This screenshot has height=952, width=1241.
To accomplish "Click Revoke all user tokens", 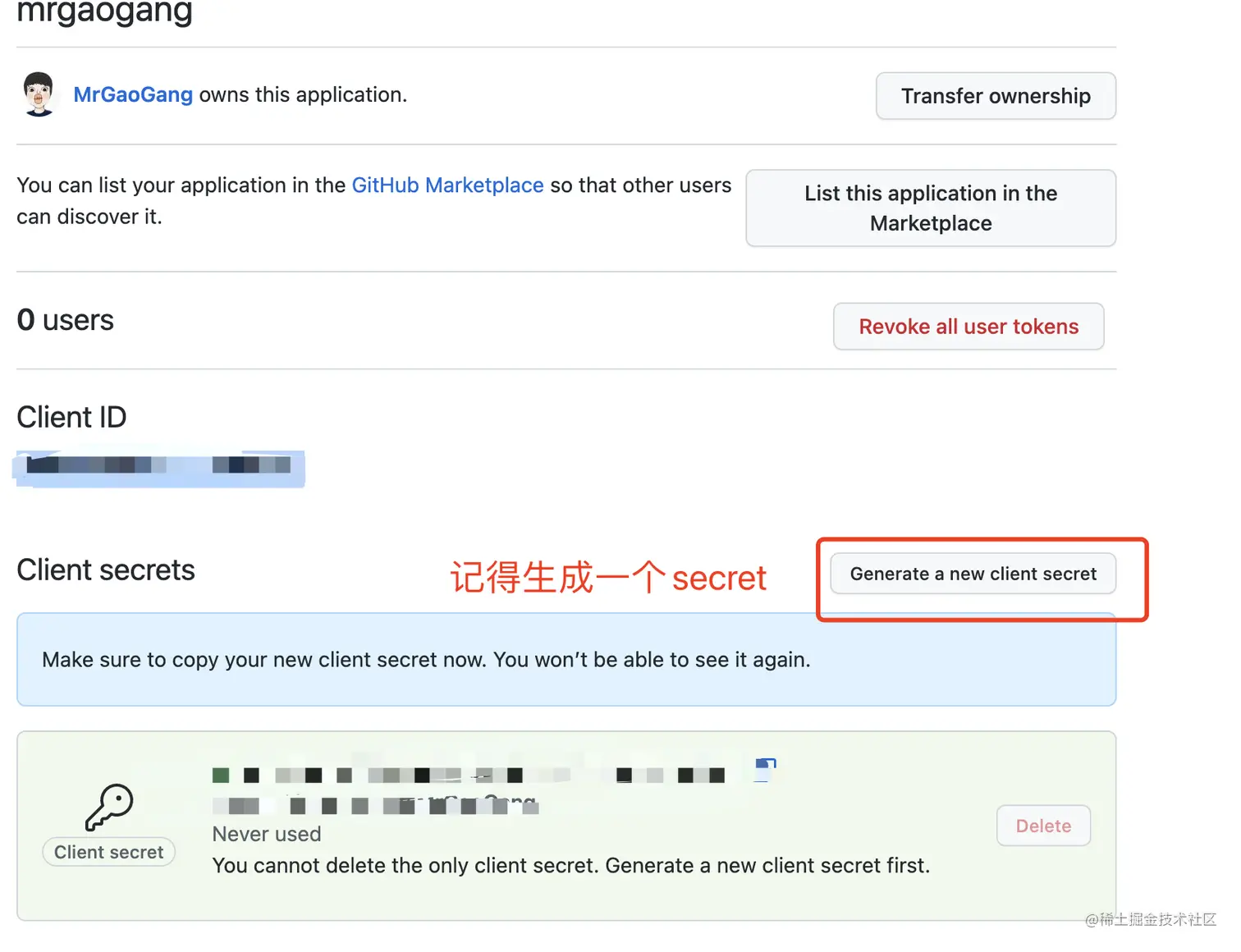I will [969, 327].
